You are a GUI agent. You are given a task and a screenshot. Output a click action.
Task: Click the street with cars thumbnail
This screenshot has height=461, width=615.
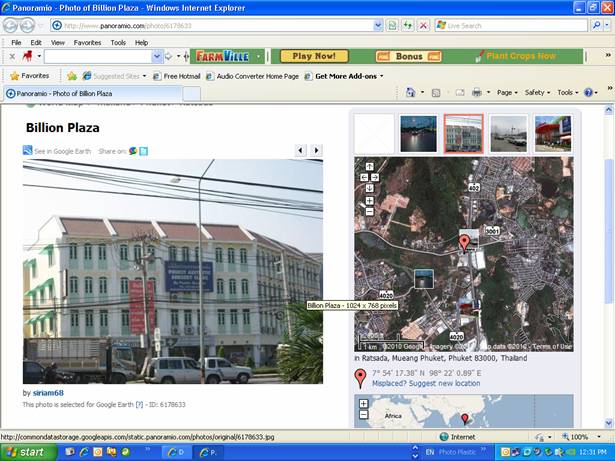[x=508, y=134]
